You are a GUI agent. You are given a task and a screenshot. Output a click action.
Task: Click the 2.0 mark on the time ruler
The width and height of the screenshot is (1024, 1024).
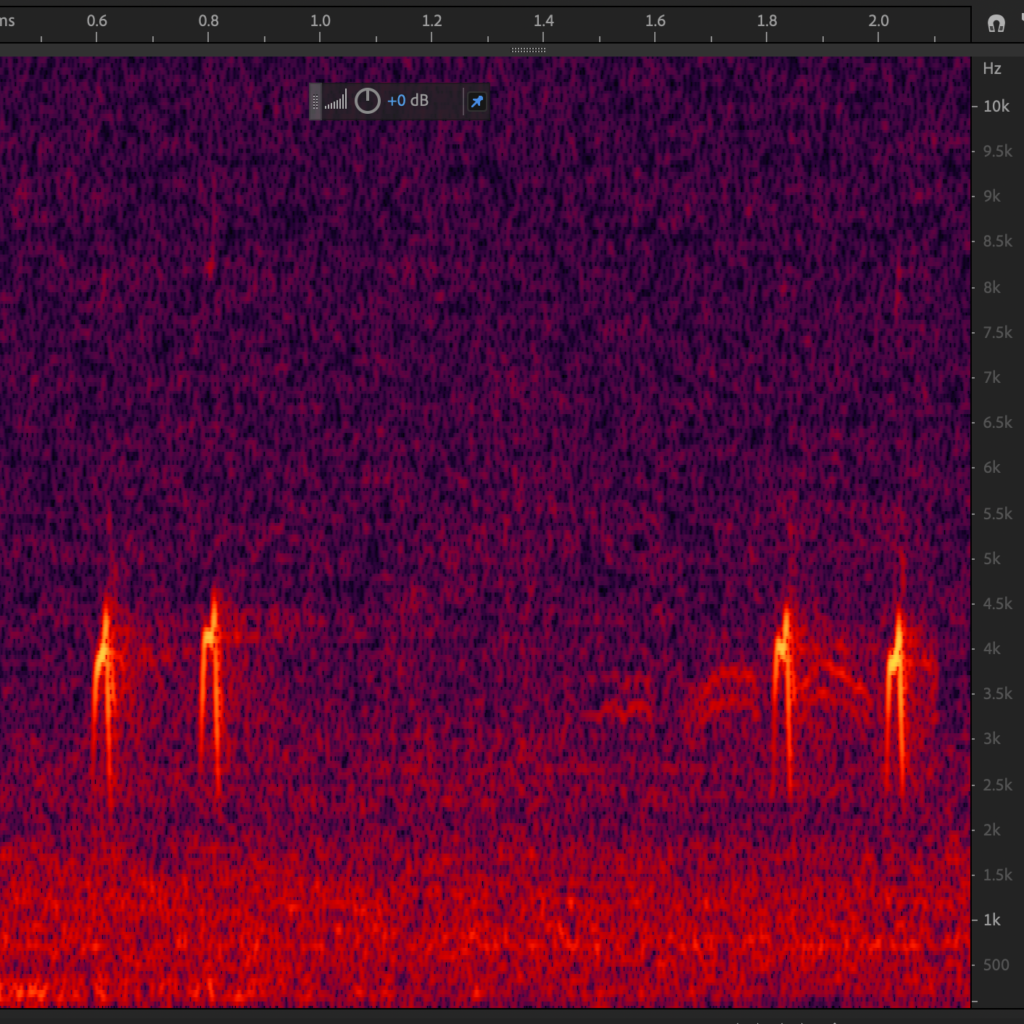(878, 21)
